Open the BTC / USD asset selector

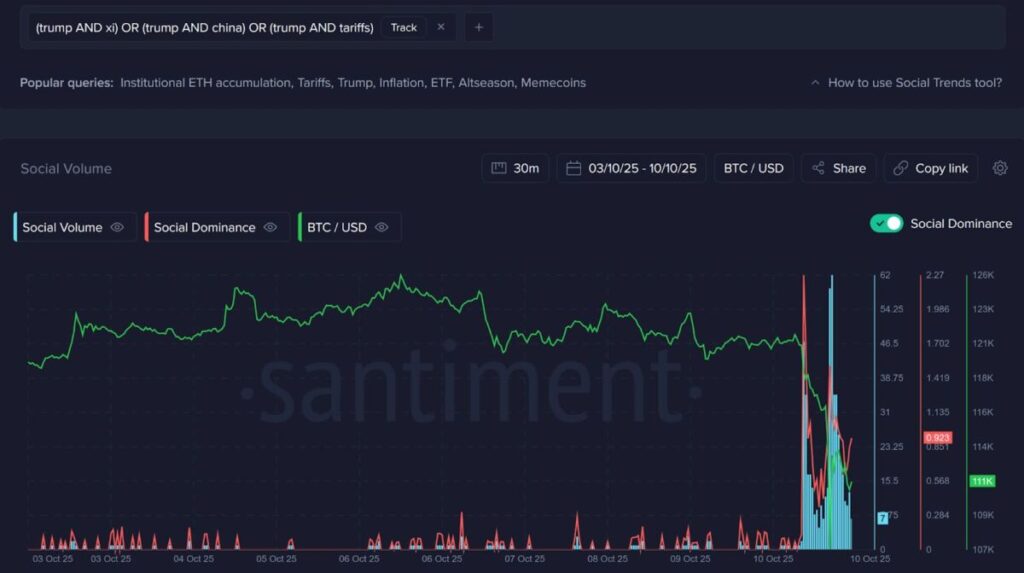click(754, 168)
